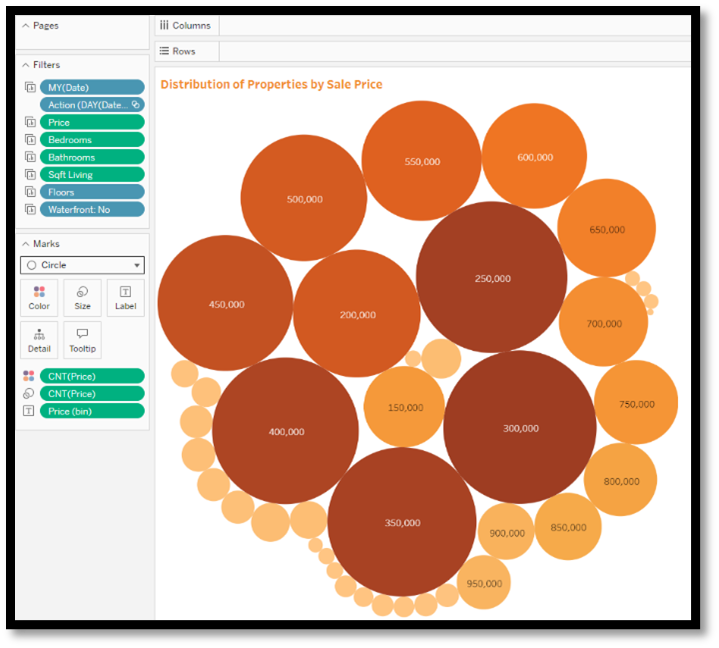This screenshot has height=648, width=719.
Task: Collapse the Marks panel
Action: click(x=25, y=244)
